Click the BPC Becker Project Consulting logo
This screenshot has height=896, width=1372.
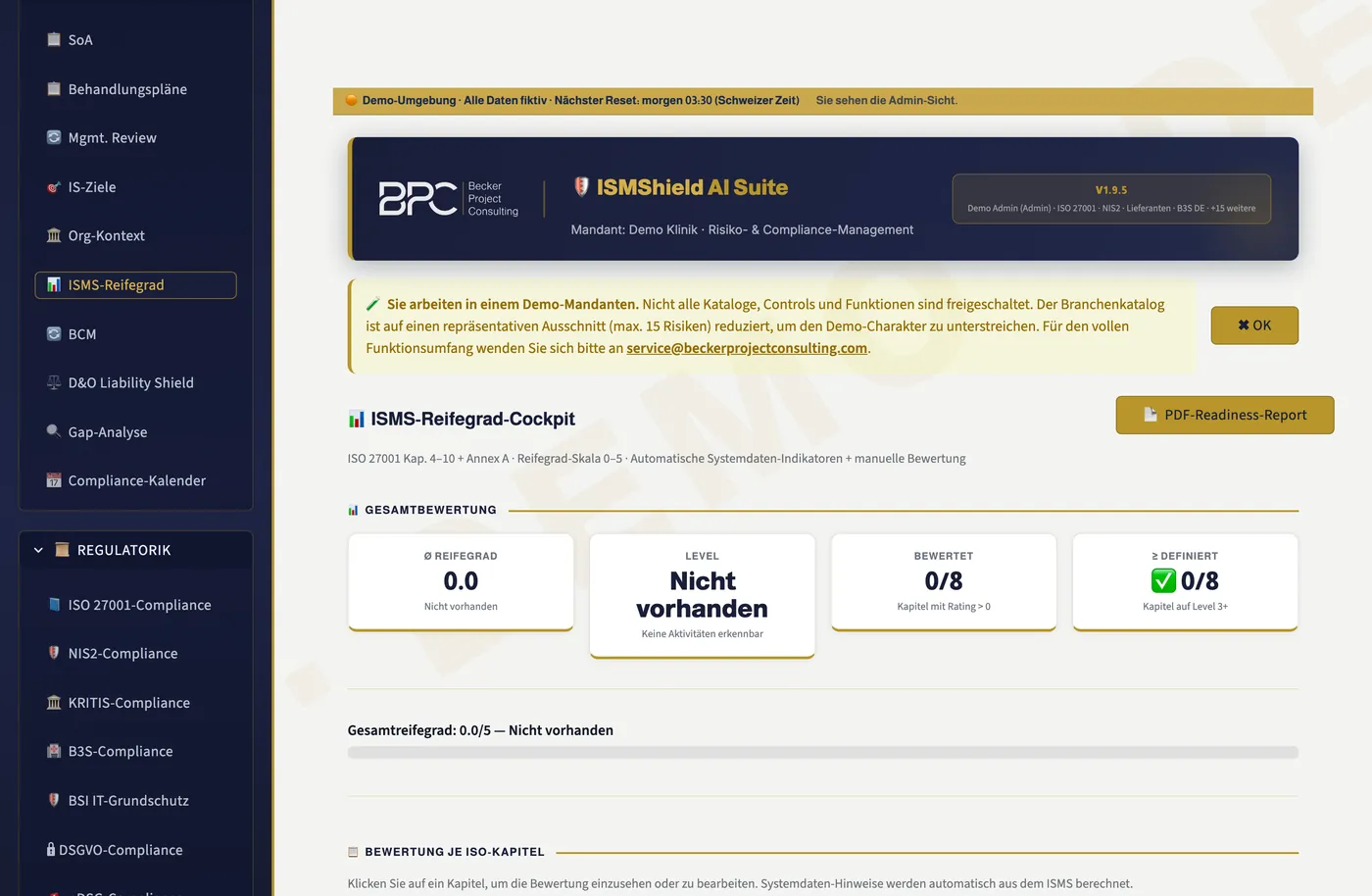pos(449,198)
